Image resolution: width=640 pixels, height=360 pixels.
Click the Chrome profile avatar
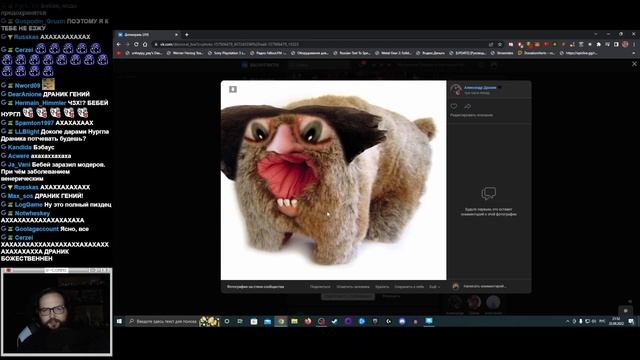coord(625,44)
